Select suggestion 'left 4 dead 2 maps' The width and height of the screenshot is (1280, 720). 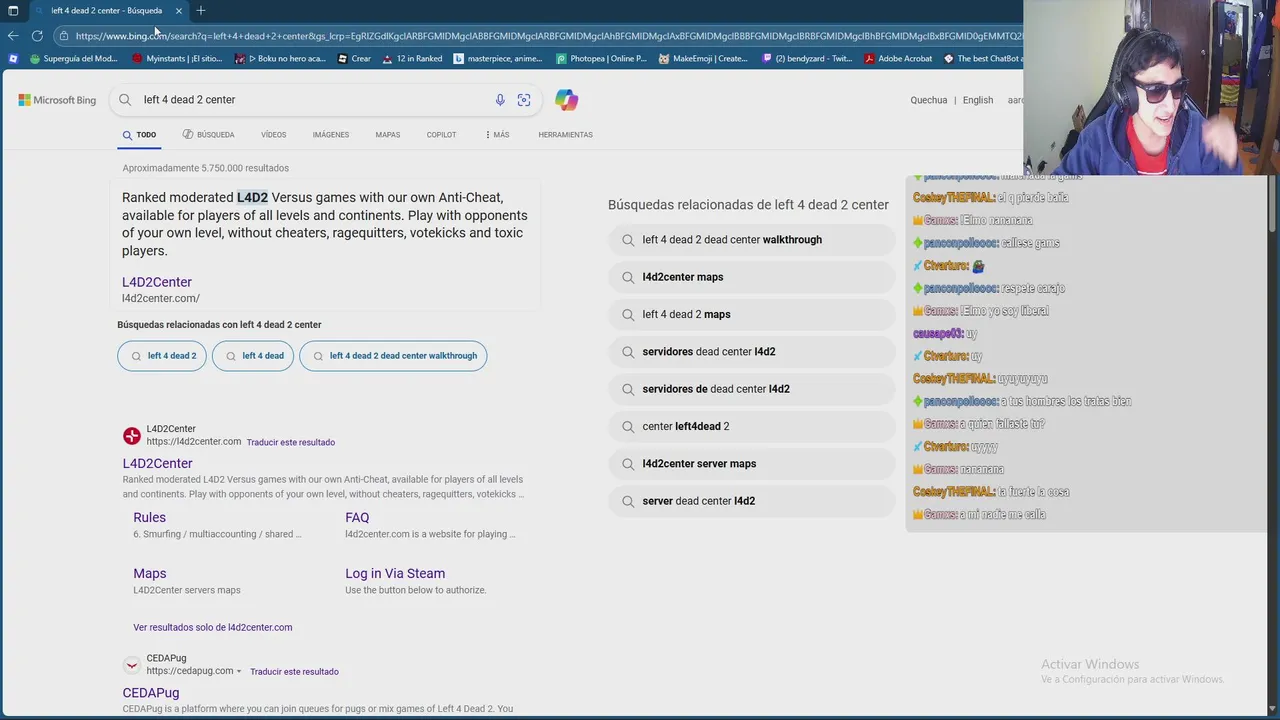click(x=751, y=314)
